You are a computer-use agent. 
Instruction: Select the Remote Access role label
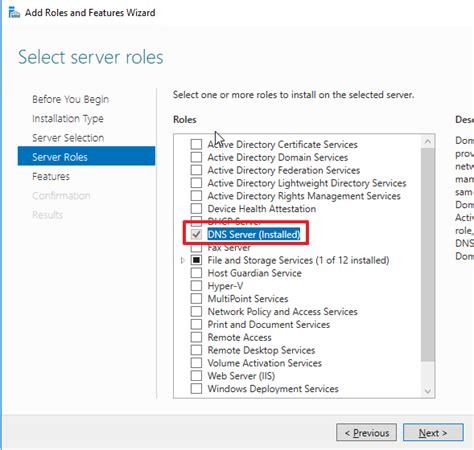pos(240,337)
